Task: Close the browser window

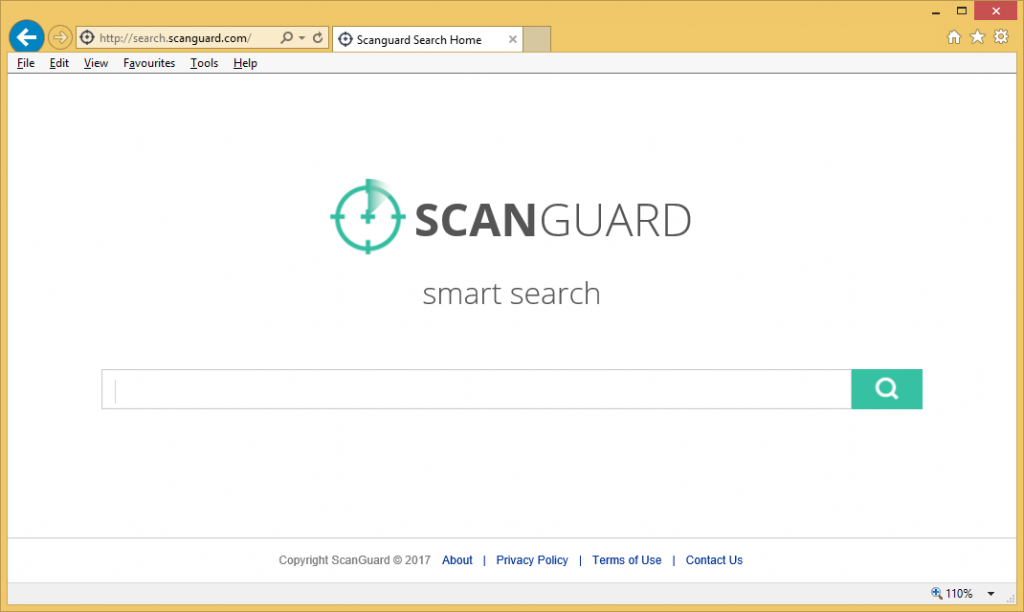Action: [996, 10]
